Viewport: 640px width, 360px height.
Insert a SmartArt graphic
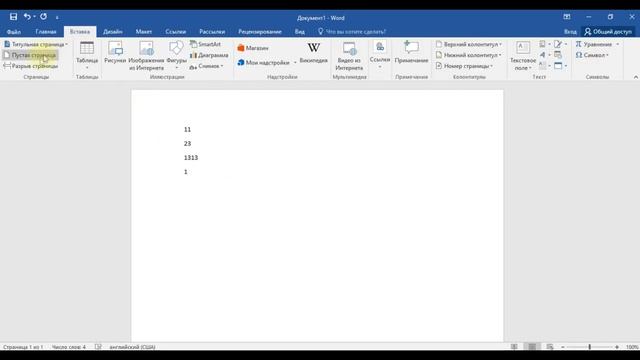point(205,44)
